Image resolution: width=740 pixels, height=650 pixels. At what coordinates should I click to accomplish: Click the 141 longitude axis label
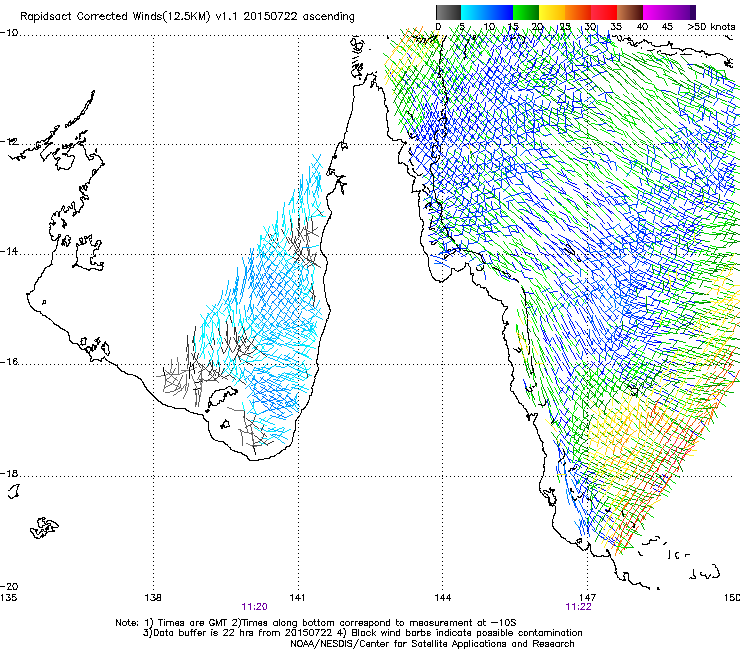click(297, 598)
